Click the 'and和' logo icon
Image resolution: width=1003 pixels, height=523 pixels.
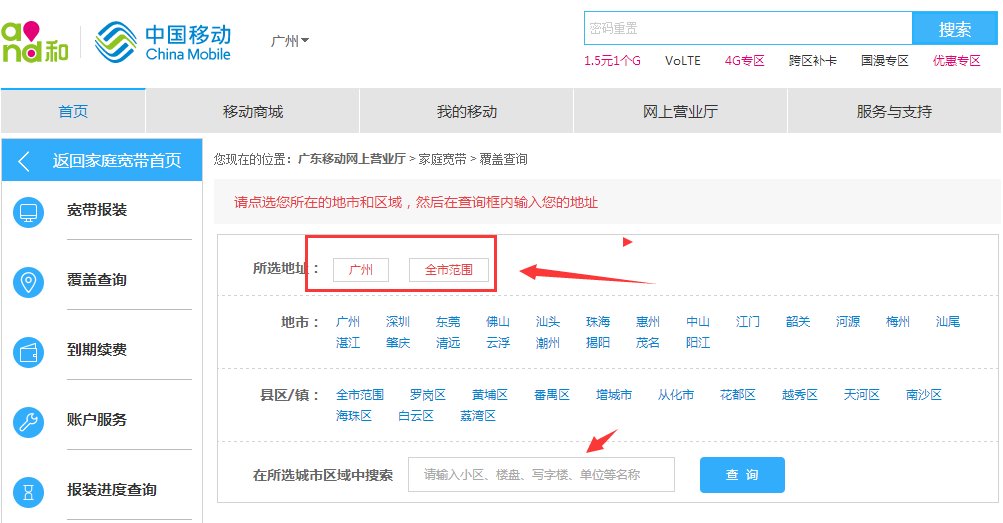35,42
